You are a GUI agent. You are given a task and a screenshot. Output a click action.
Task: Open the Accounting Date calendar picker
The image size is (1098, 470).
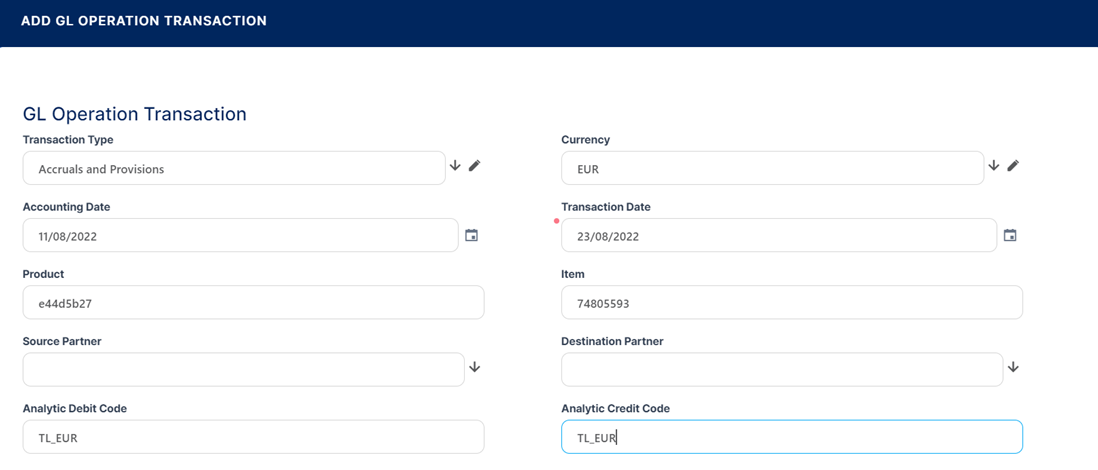[x=472, y=236]
